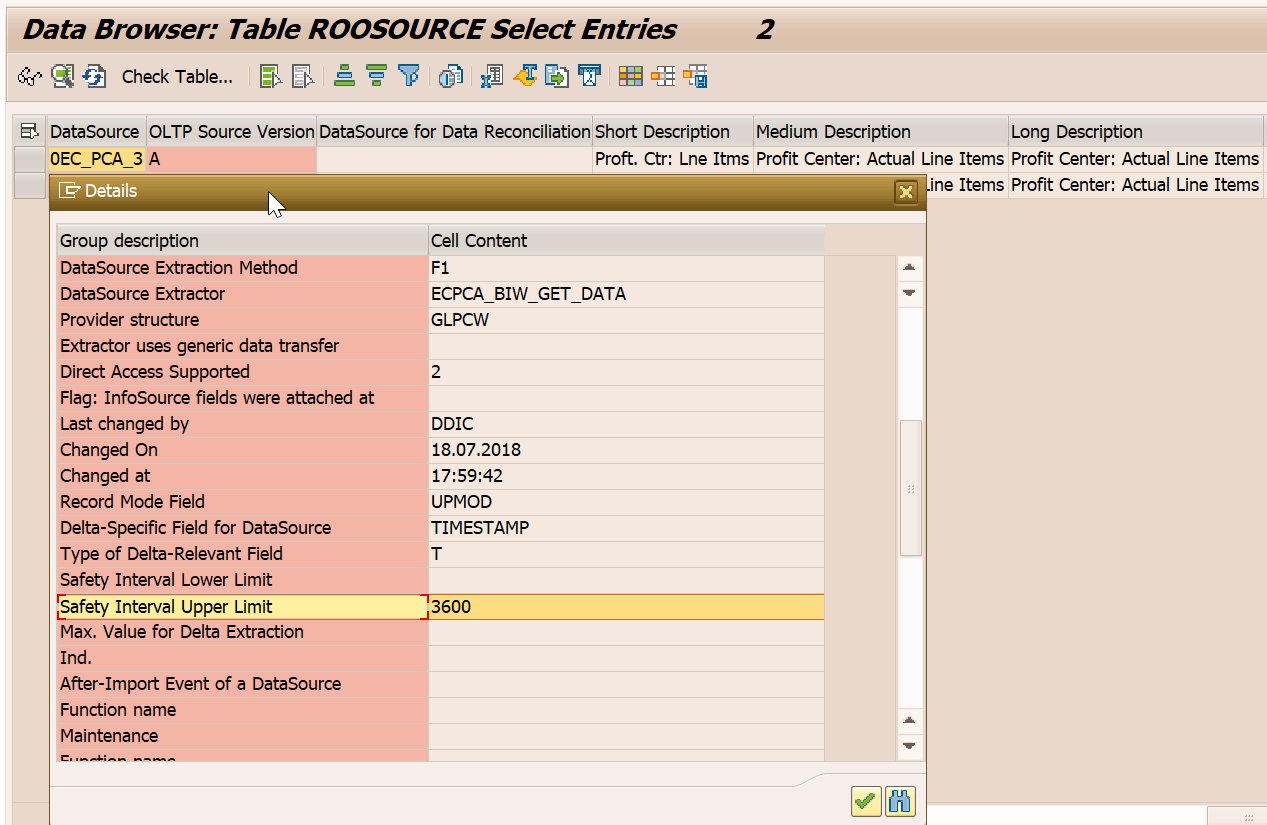Click the GLPCW provider structure value
Image resolution: width=1267 pixels, height=825 pixels.
[626, 320]
